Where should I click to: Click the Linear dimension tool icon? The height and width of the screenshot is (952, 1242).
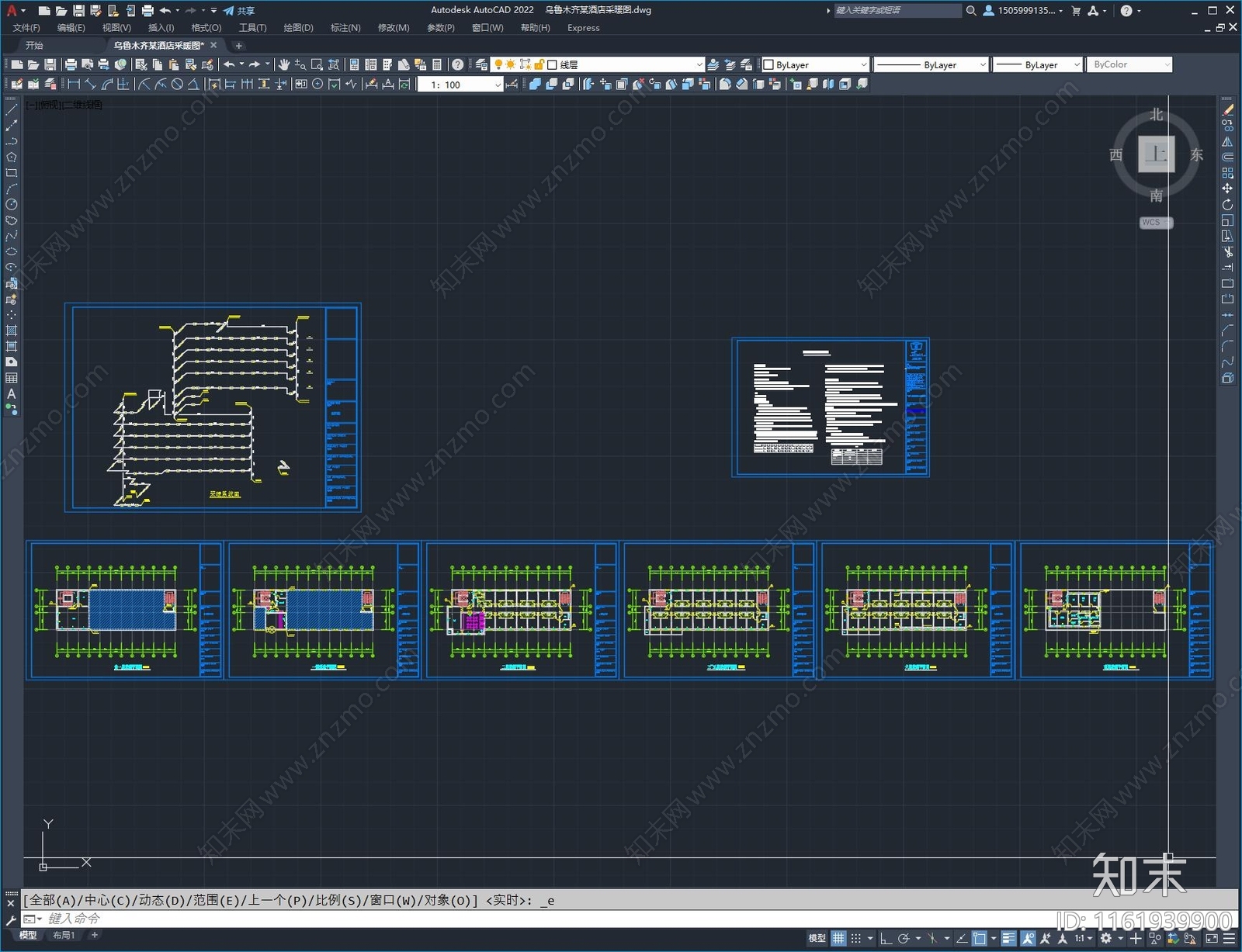[x=74, y=85]
